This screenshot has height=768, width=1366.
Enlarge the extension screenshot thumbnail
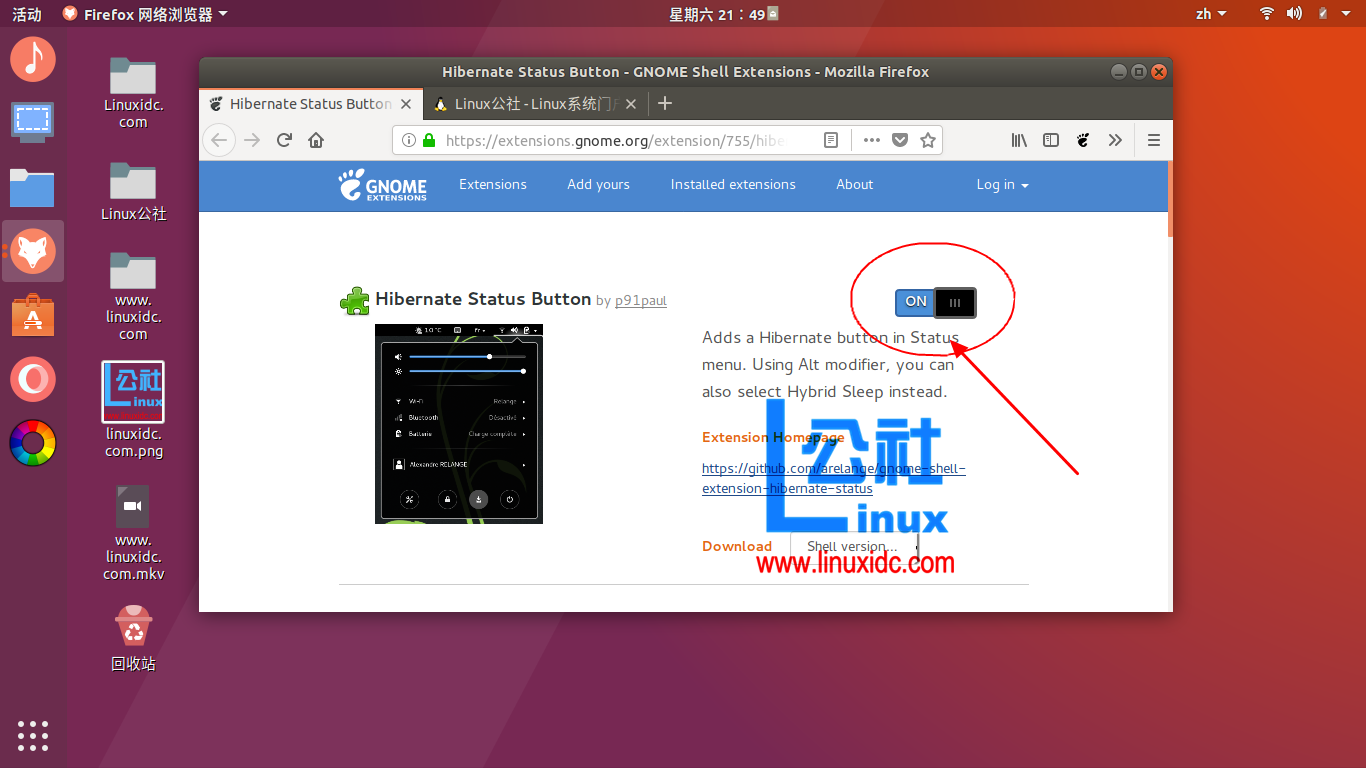point(459,423)
